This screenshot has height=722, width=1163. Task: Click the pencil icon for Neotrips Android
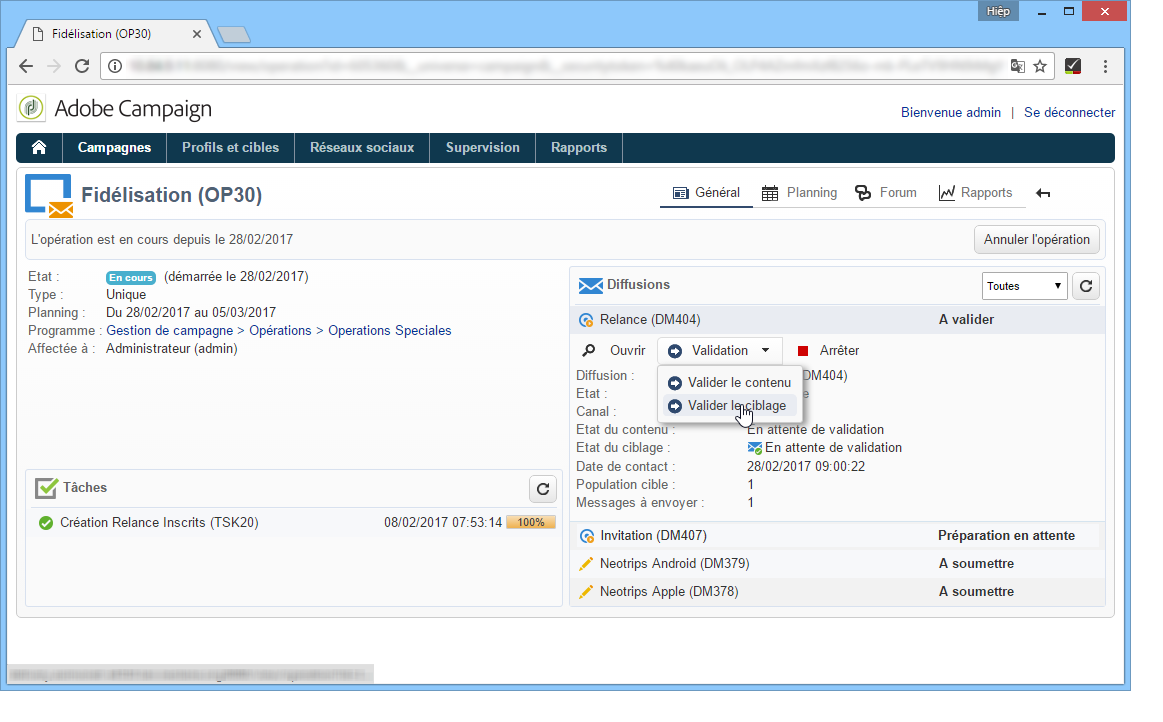(x=586, y=564)
